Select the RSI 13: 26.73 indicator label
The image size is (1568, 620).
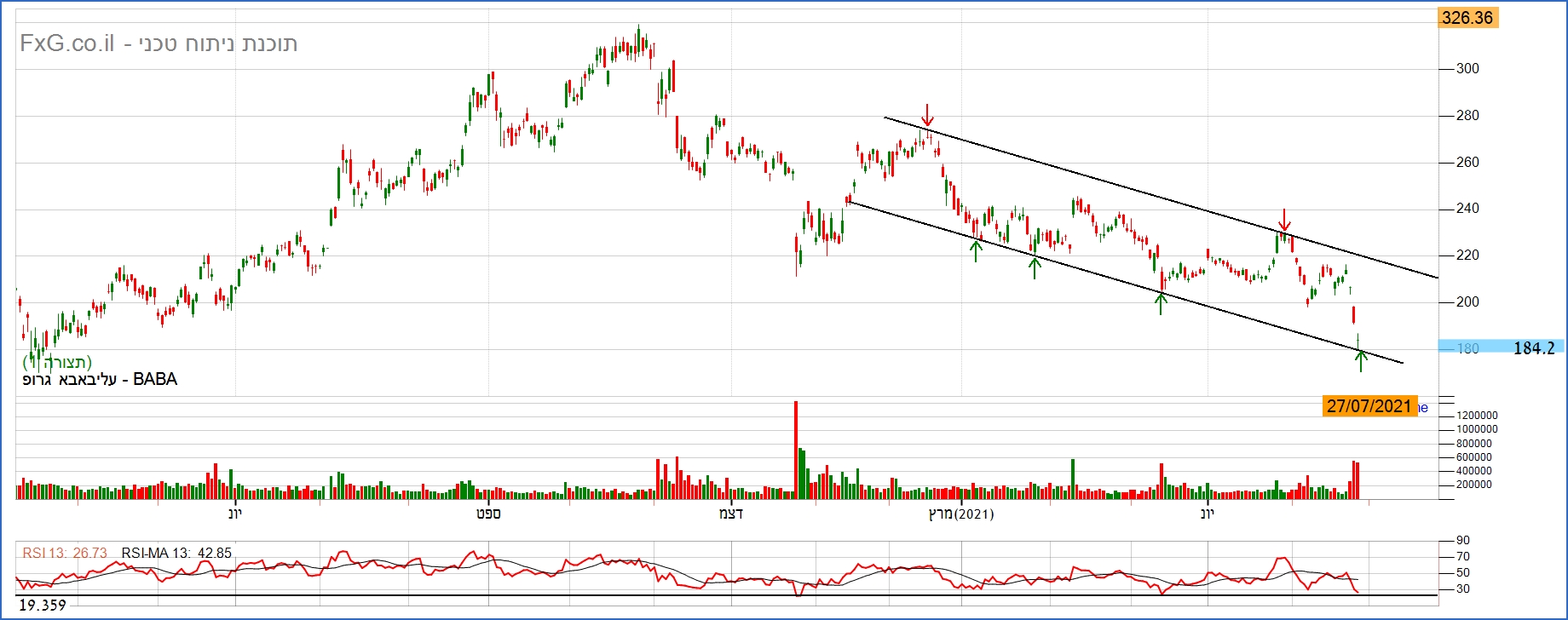pos(65,554)
